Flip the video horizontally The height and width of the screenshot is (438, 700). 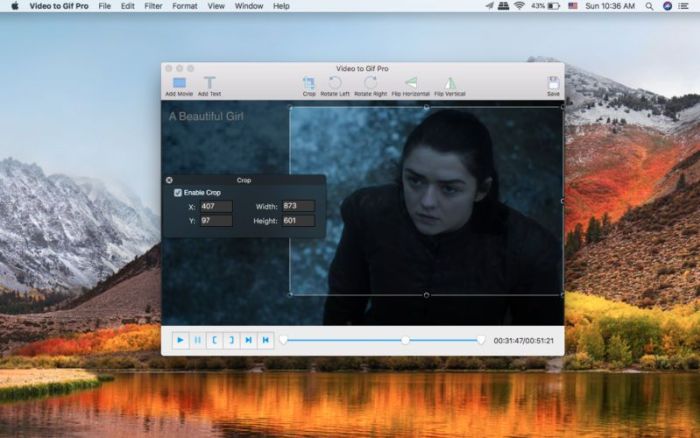click(410, 84)
